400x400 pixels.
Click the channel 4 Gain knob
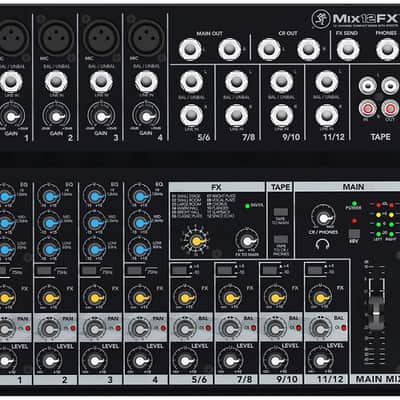(x=146, y=117)
